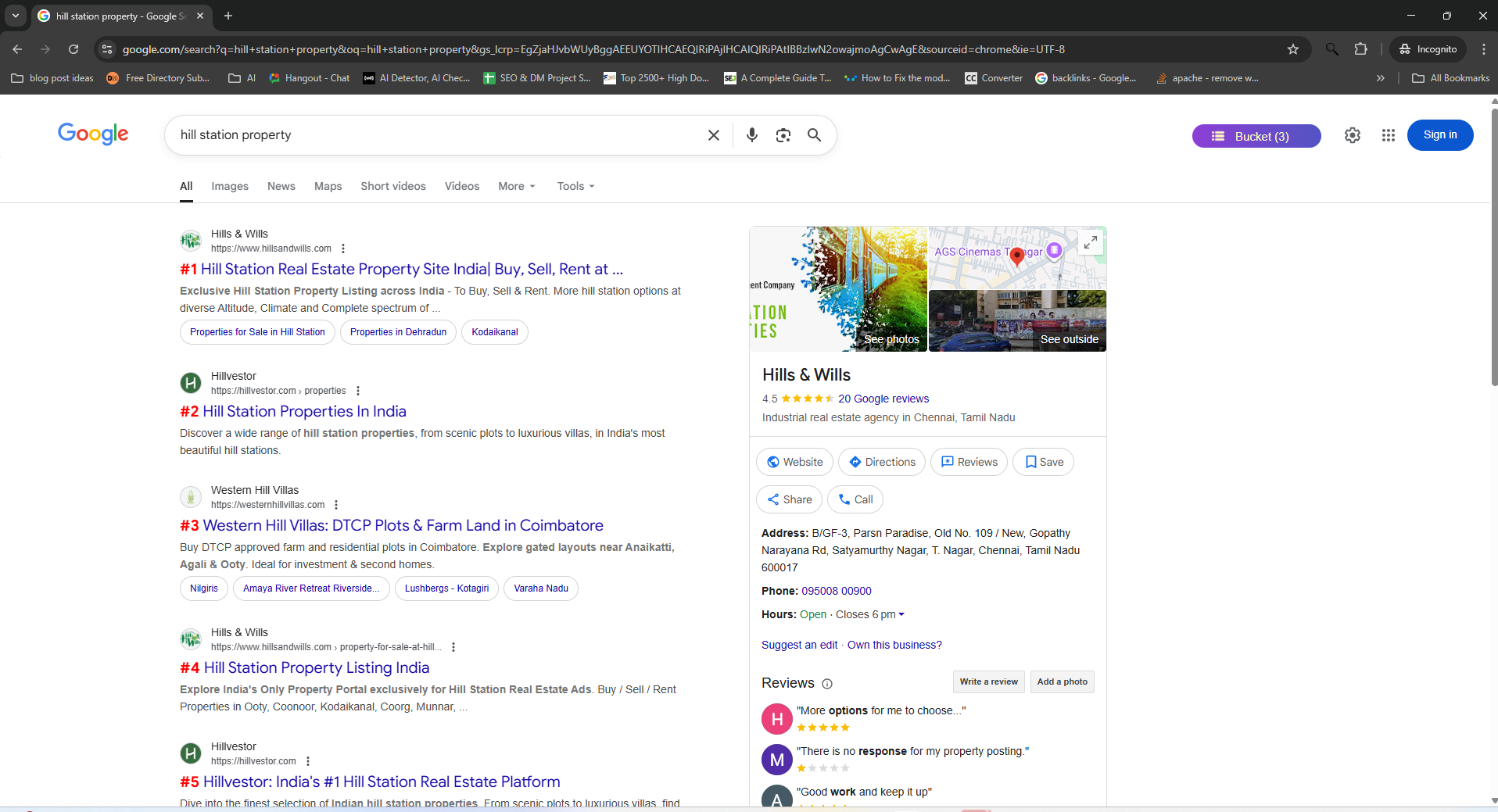The image size is (1498, 812).
Task: Click the Directions button for Hills & Wills
Action: pyautogui.click(x=881, y=462)
